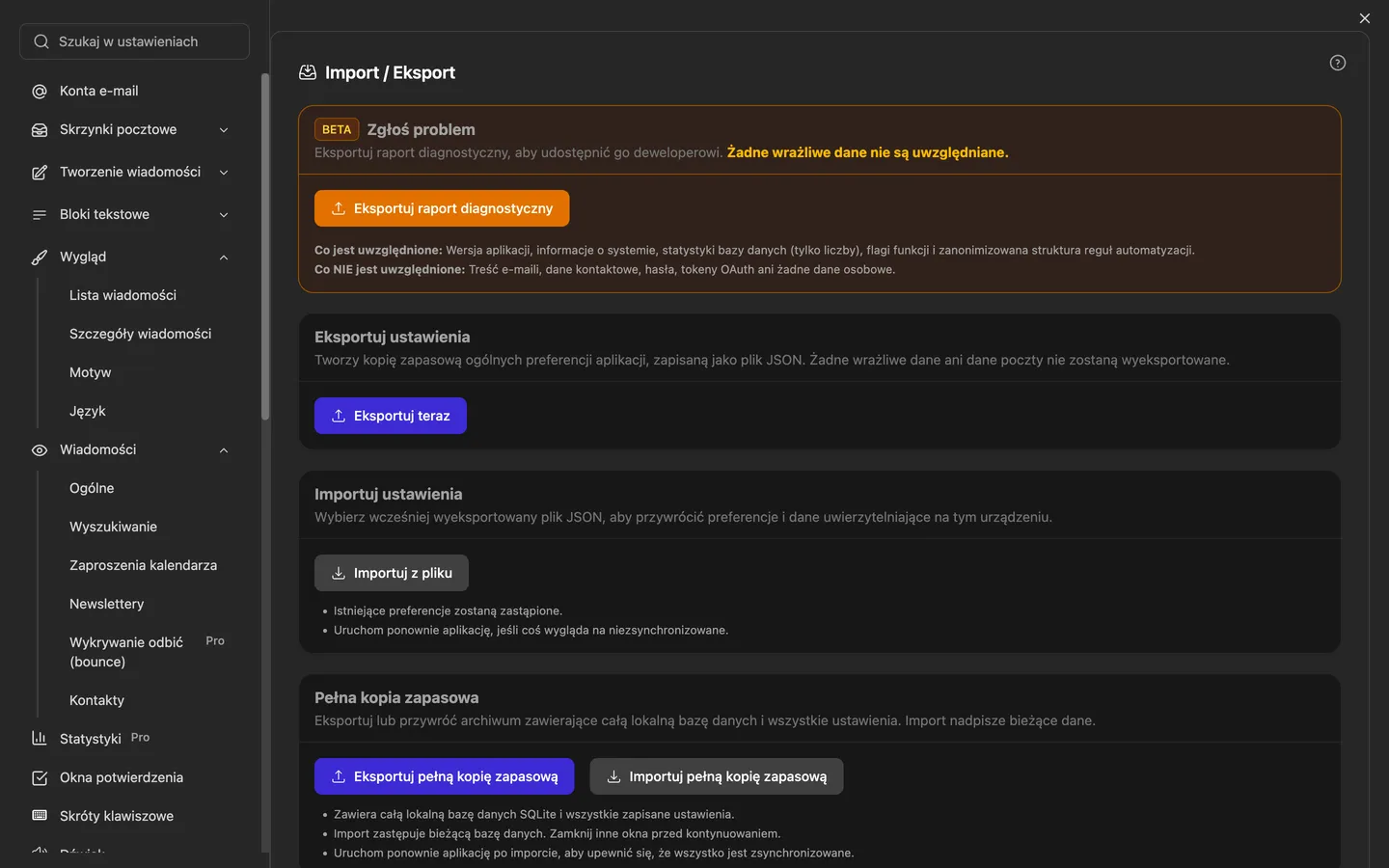The height and width of the screenshot is (868, 1389).
Task: Click the Konta e-mail label
Action: coord(99,91)
